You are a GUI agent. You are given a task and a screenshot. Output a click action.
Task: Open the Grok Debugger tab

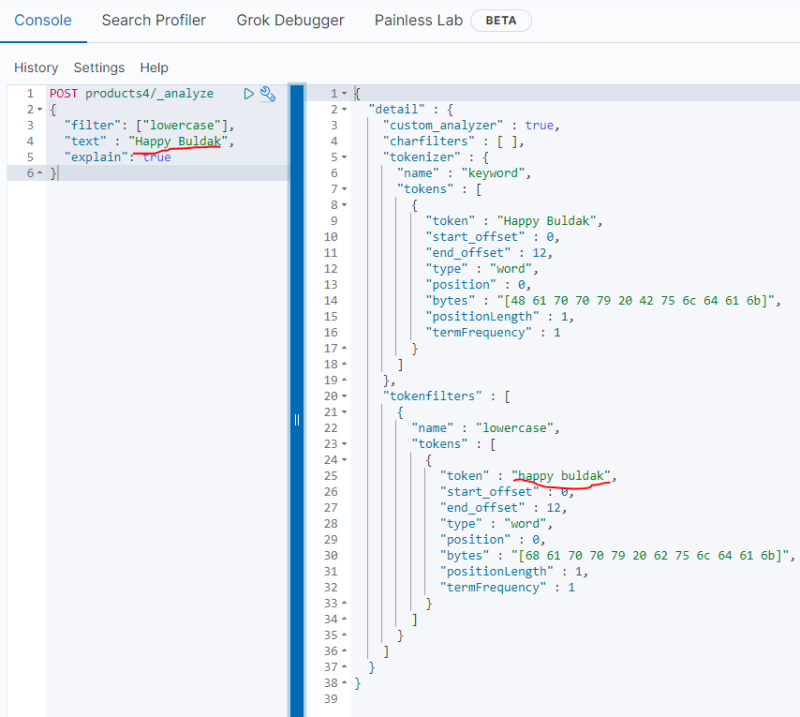(290, 20)
